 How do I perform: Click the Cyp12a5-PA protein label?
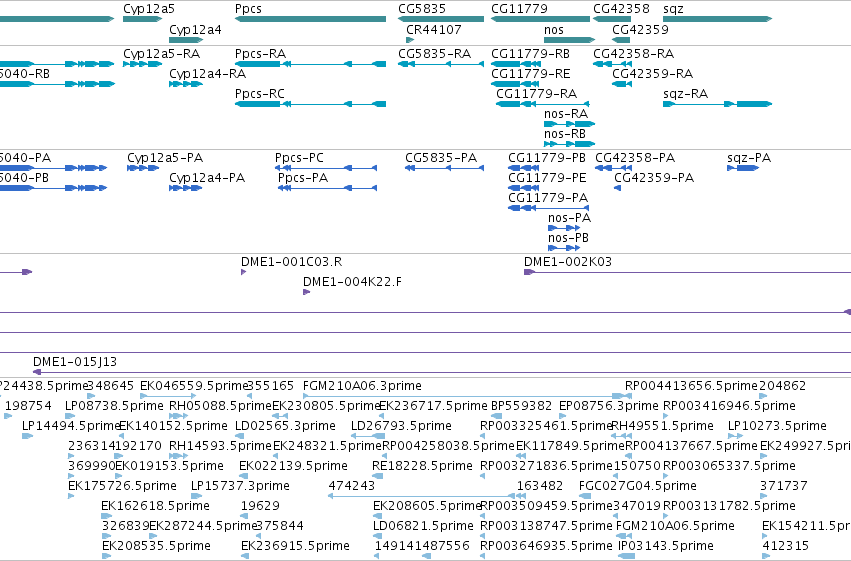pos(165,158)
